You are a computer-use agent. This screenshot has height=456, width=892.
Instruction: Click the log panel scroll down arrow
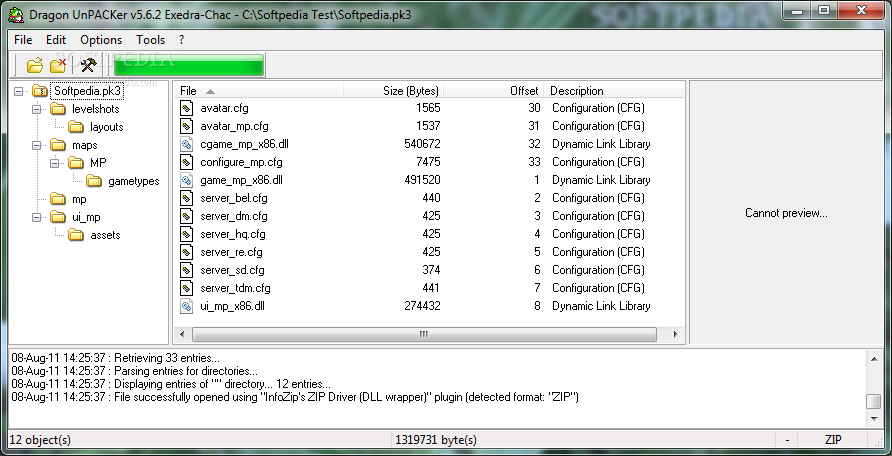point(874,418)
